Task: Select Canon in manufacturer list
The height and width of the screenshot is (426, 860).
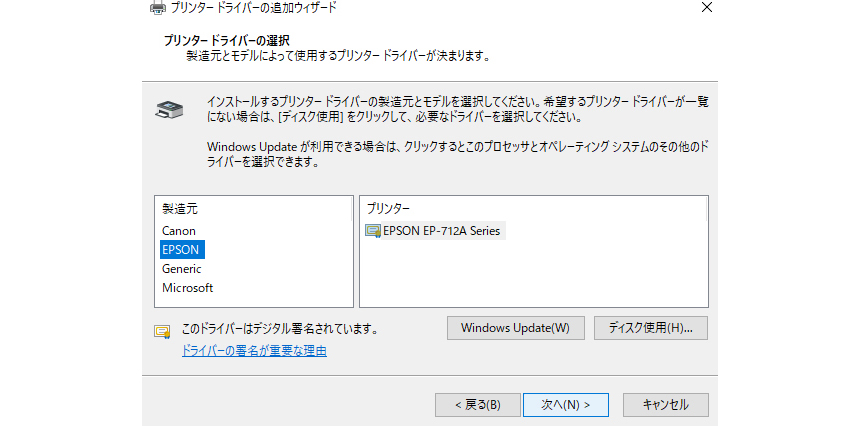Action: pyautogui.click(x=179, y=231)
